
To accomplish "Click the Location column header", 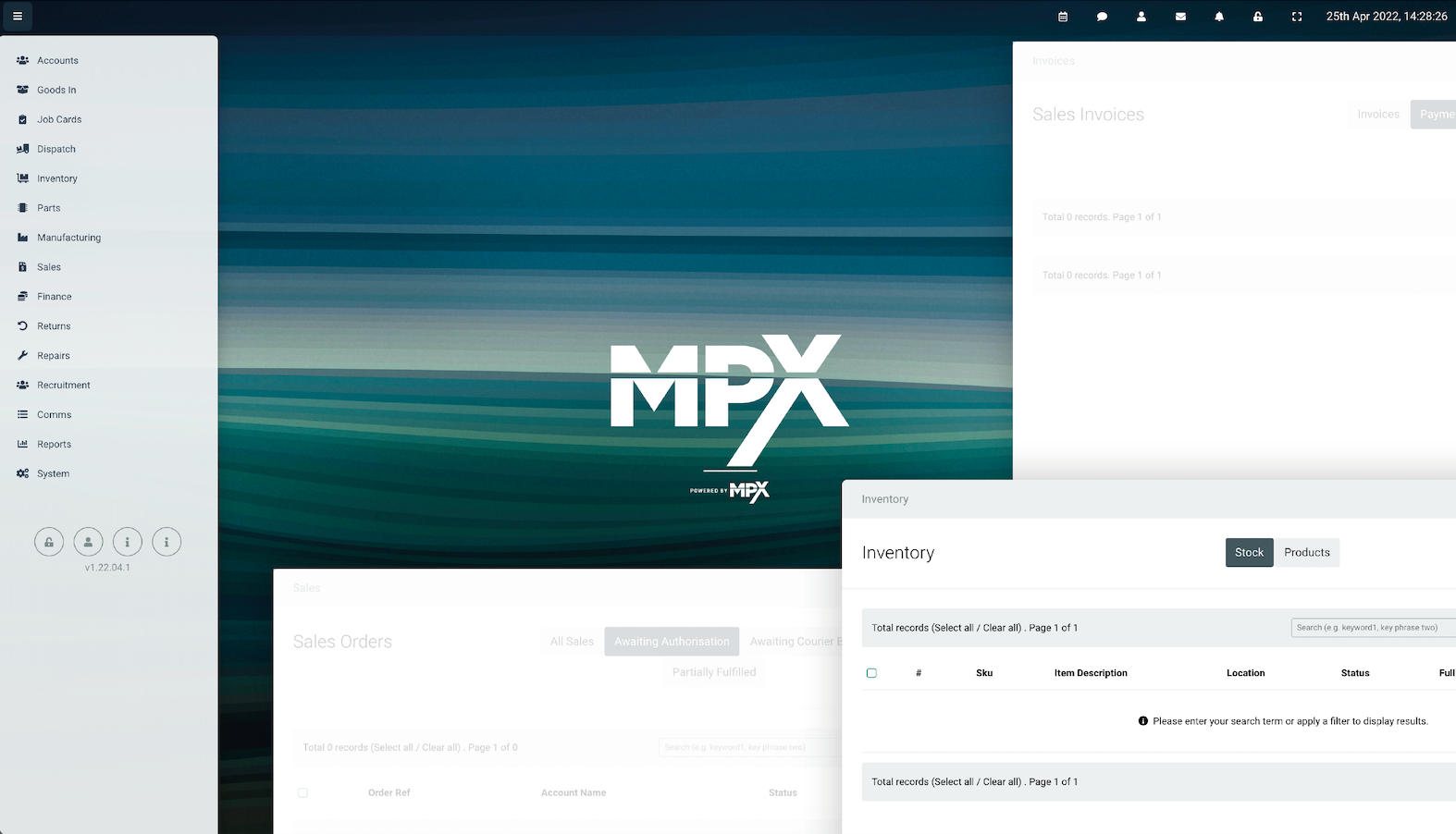I will coord(1245,673).
